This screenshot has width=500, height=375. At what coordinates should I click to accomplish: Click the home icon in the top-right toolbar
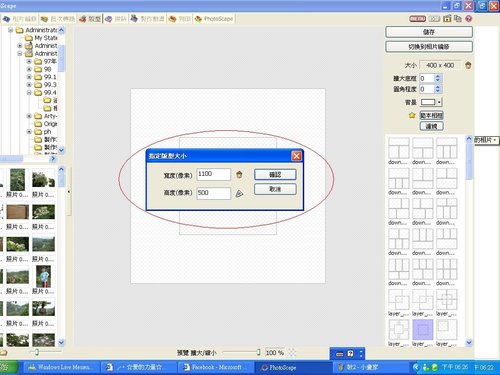[x=447, y=19]
